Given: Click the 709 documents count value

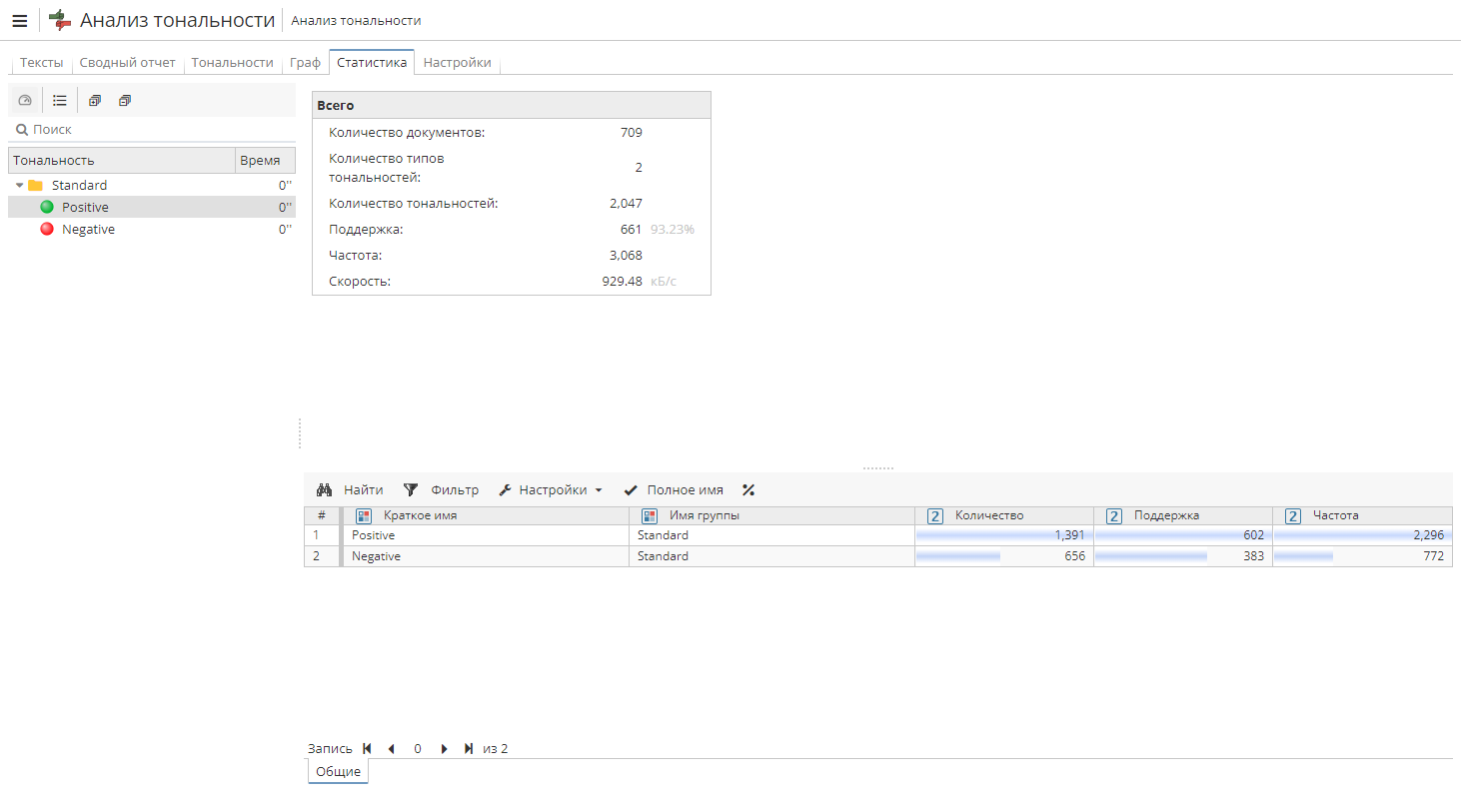Looking at the screenshot, I should 632,133.
